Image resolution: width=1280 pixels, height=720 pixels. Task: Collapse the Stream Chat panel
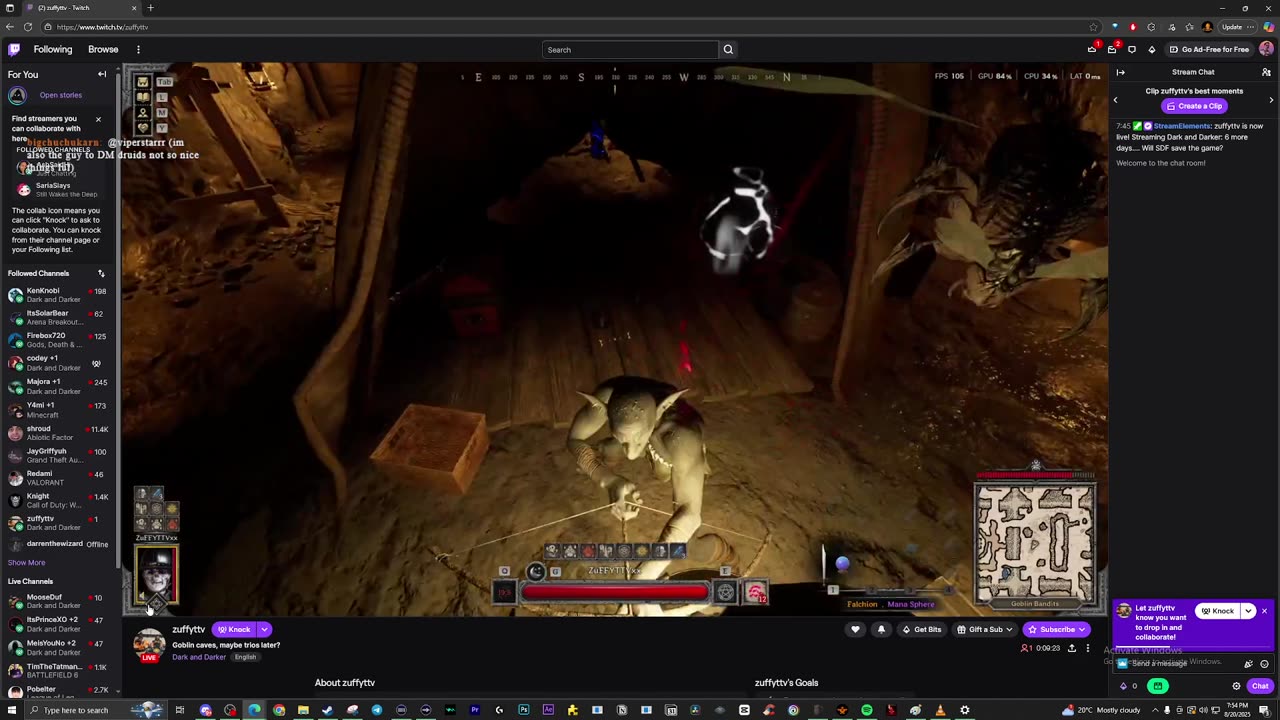pos(1120,72)
